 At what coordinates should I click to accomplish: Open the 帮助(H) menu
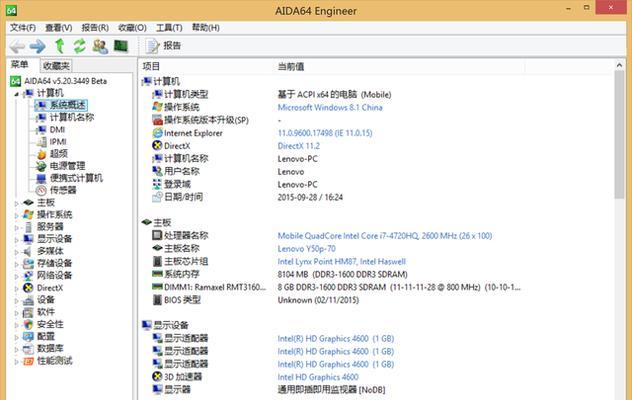pyautogui.click(x=206, y=27)
